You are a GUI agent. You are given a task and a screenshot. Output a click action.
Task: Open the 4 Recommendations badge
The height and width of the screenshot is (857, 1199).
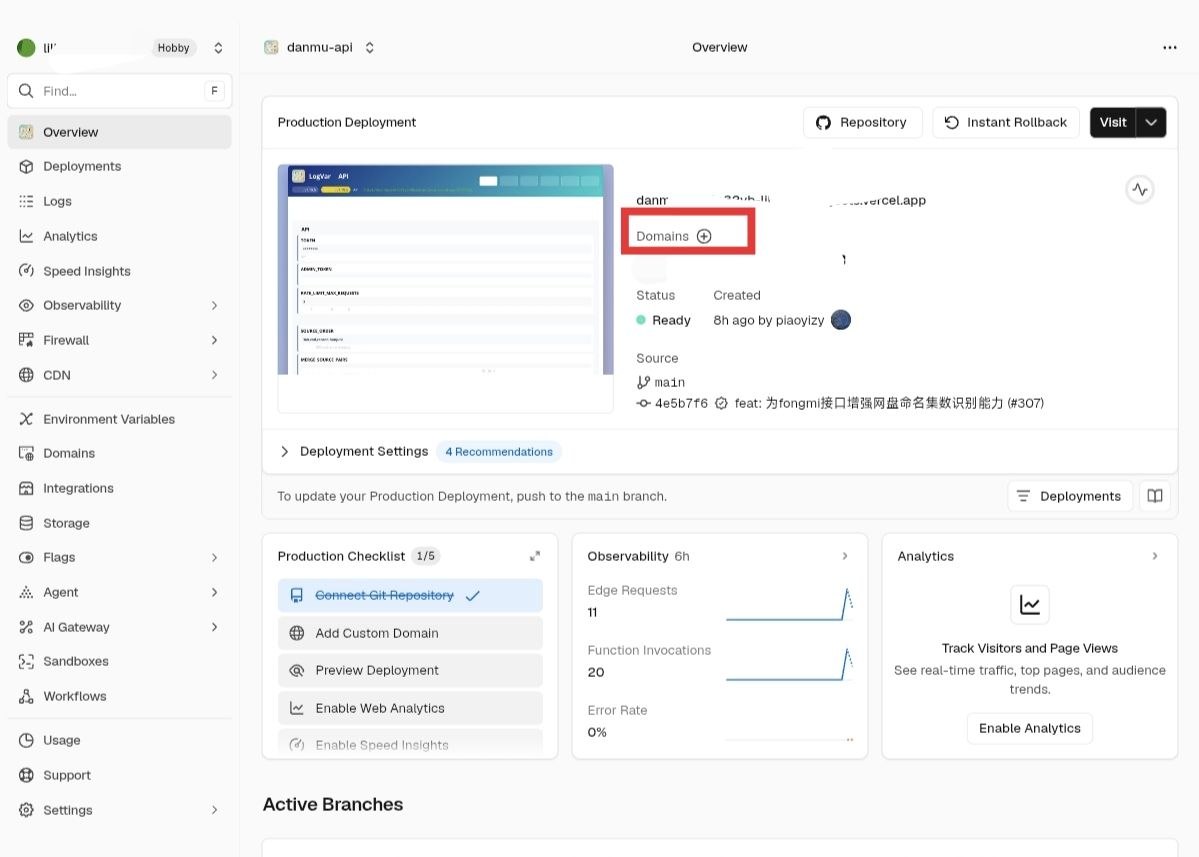pos(499,452)
